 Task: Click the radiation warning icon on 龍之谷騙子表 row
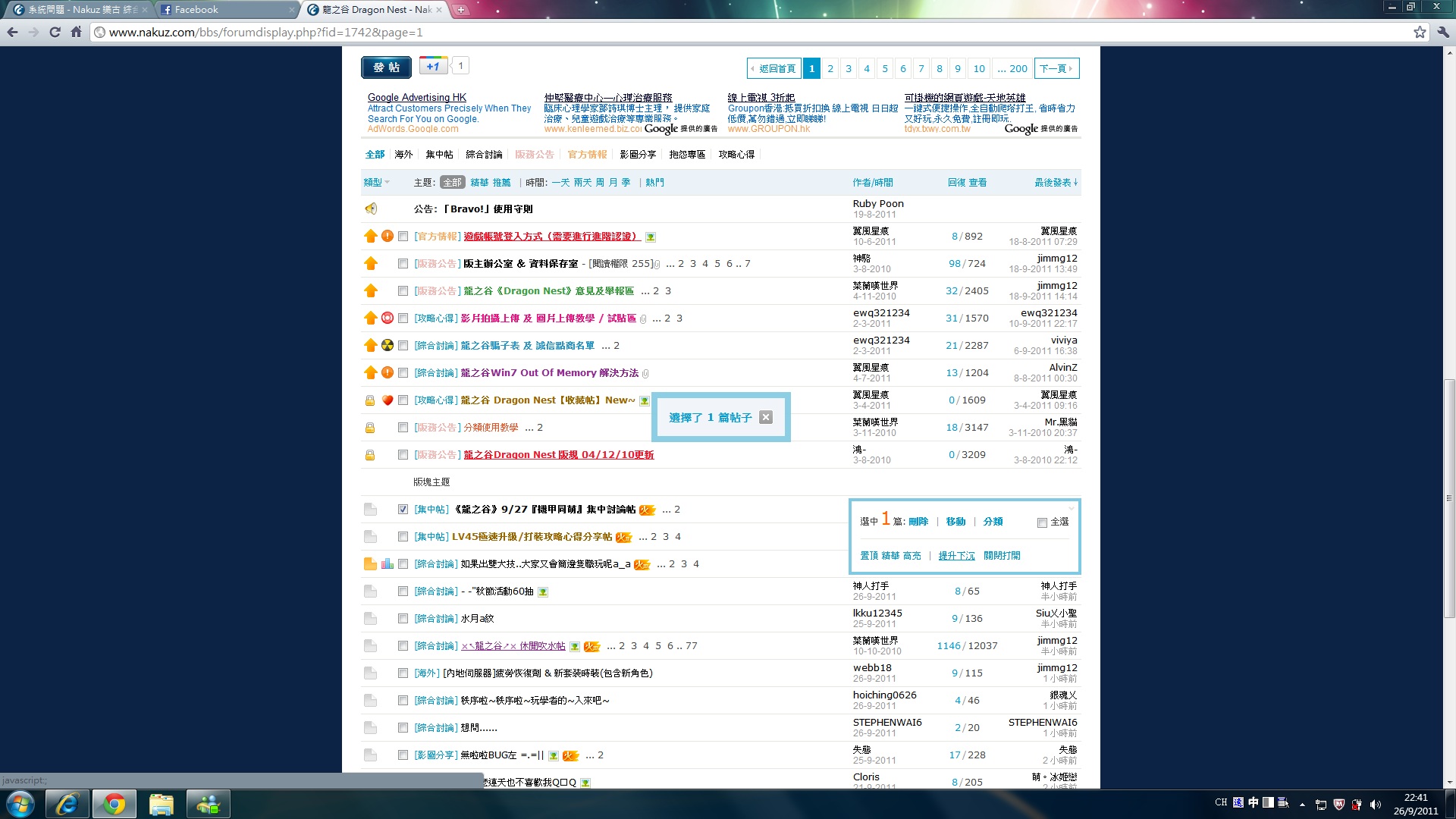(x=388, y=345)
